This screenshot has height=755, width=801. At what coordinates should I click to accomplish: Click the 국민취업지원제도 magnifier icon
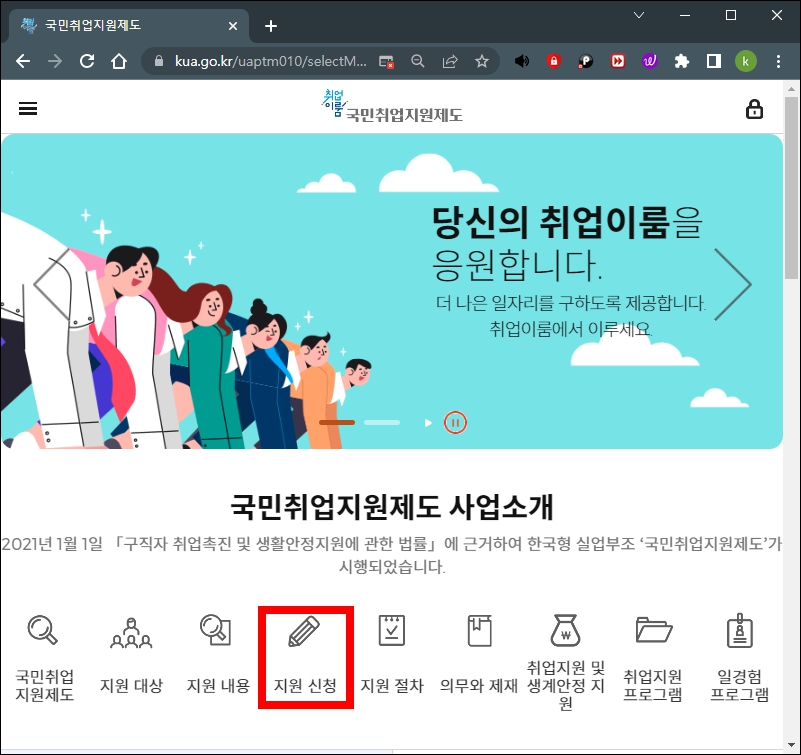coord(43,631)
